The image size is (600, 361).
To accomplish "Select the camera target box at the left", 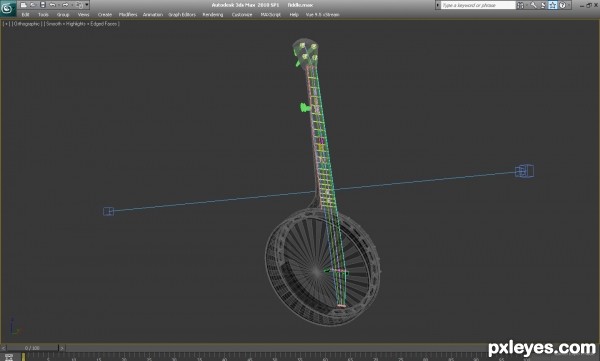I will [x=108, y=211].
